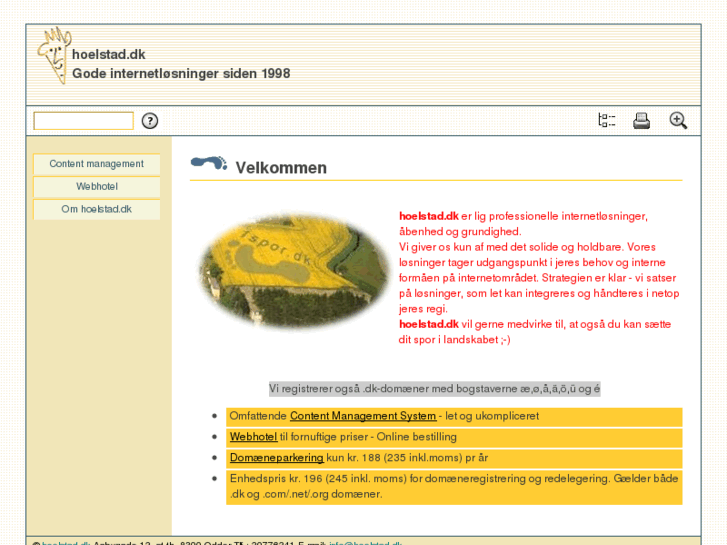This screenshot has width=727, height=545.
Task: Follow the Domæneparkering link
Action: pos(277,458)
